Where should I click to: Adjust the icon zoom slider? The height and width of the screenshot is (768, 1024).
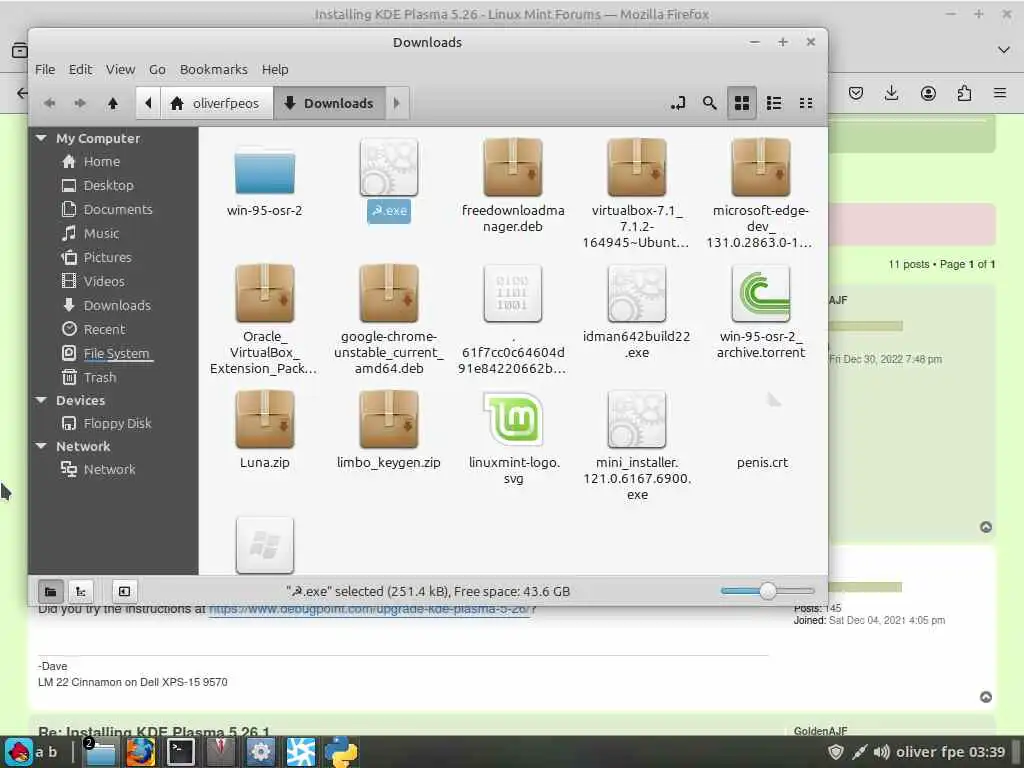[768, 591]
